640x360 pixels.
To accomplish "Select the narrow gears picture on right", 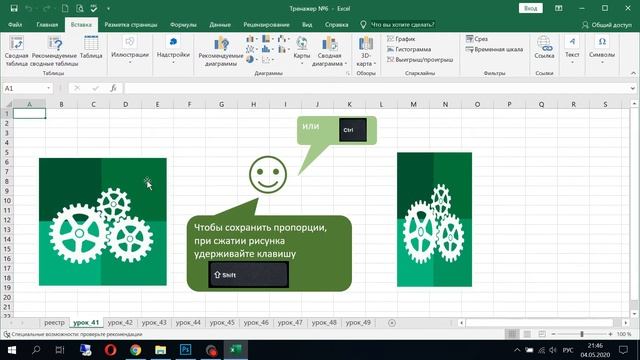I will (434, 220).
